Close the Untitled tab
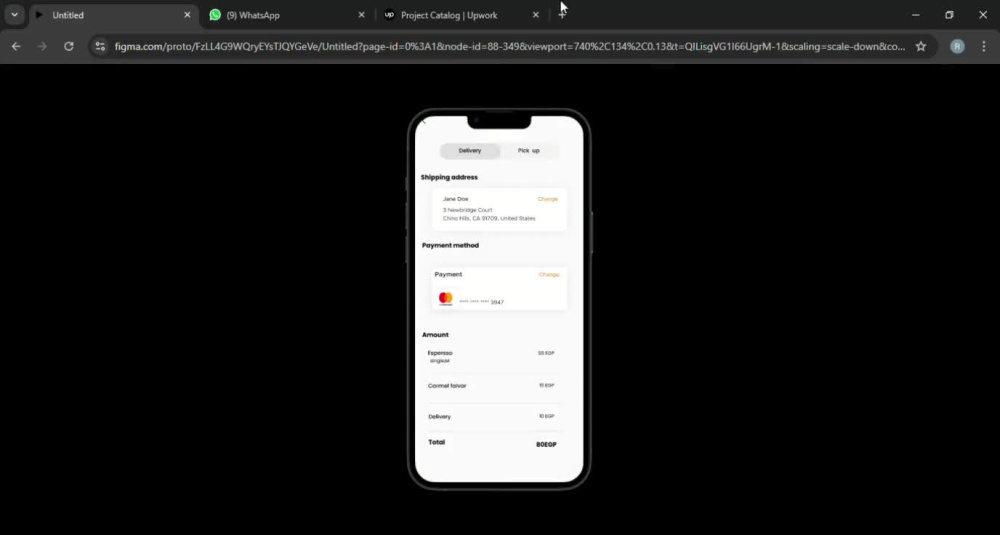 (187, 15)
